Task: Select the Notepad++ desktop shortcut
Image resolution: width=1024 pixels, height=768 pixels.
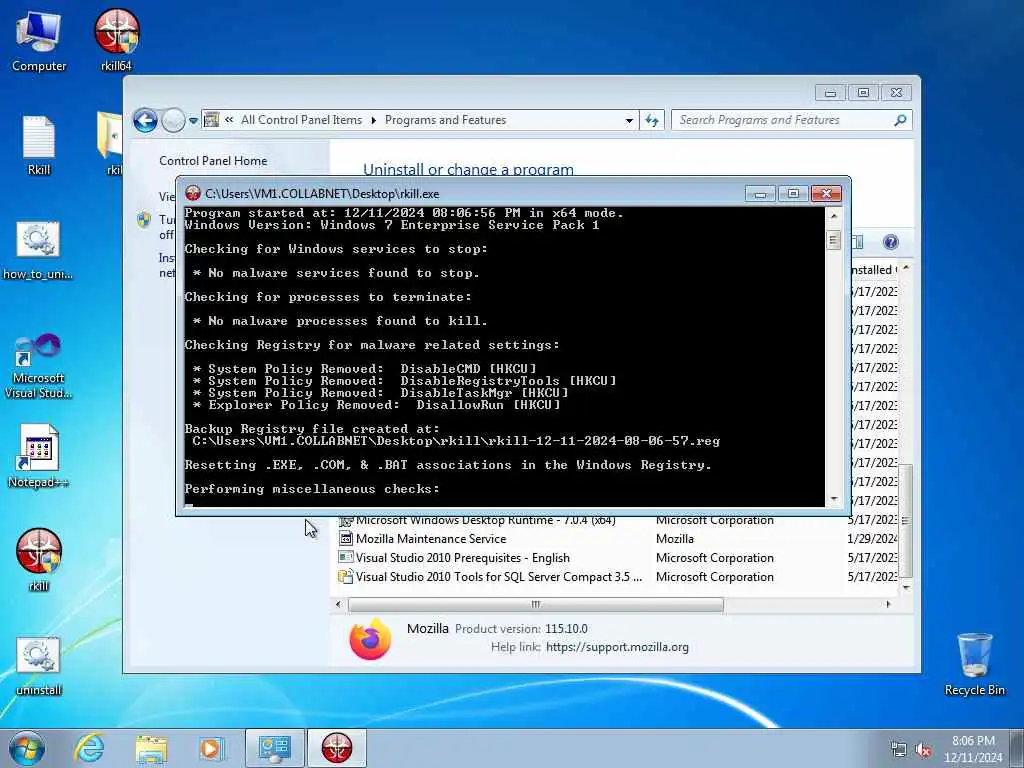Action: click(38, 456)
